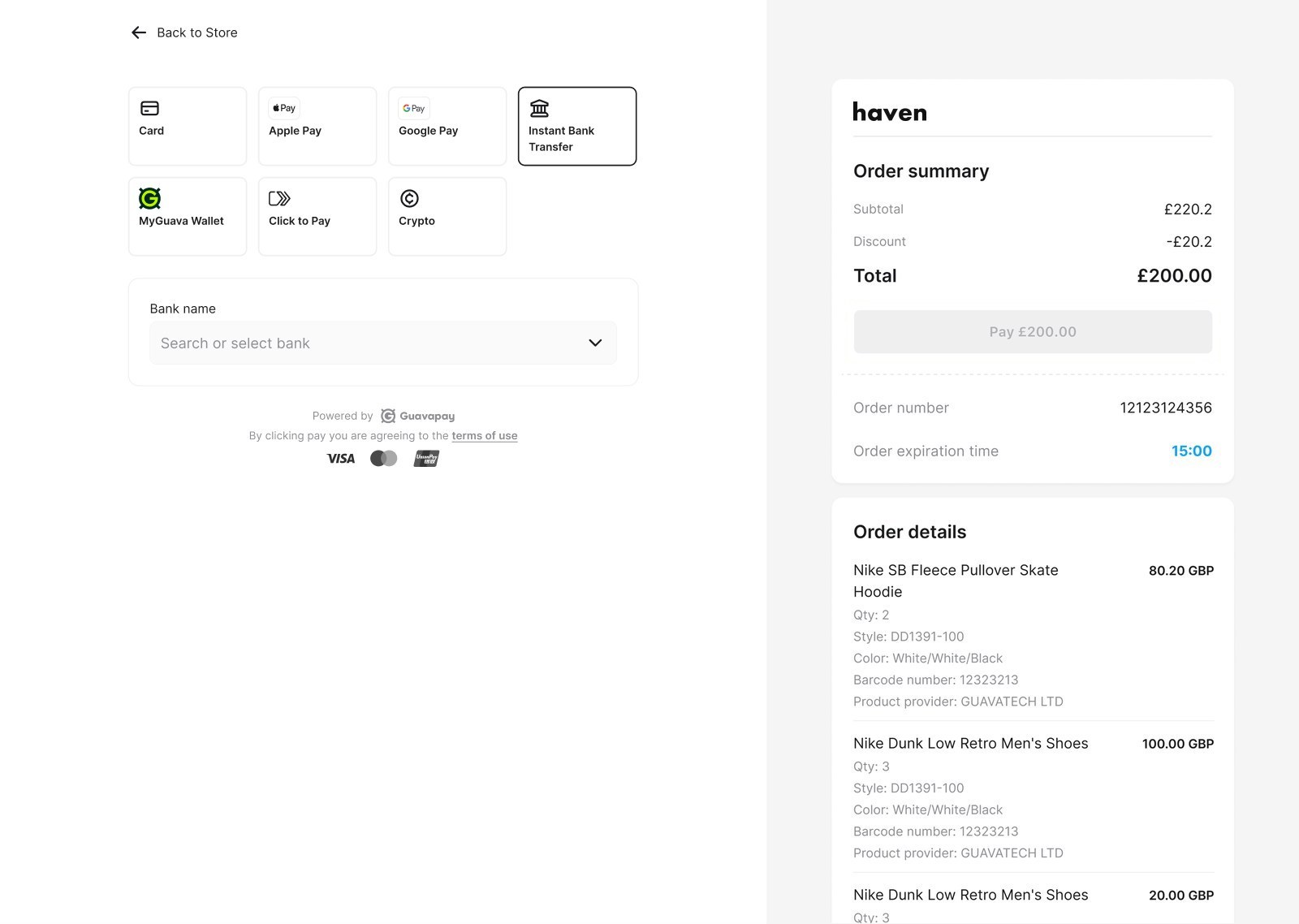Click the £200.00 total amount
The width and height of the screenshot is (1299, 924).
[1174, 276]
